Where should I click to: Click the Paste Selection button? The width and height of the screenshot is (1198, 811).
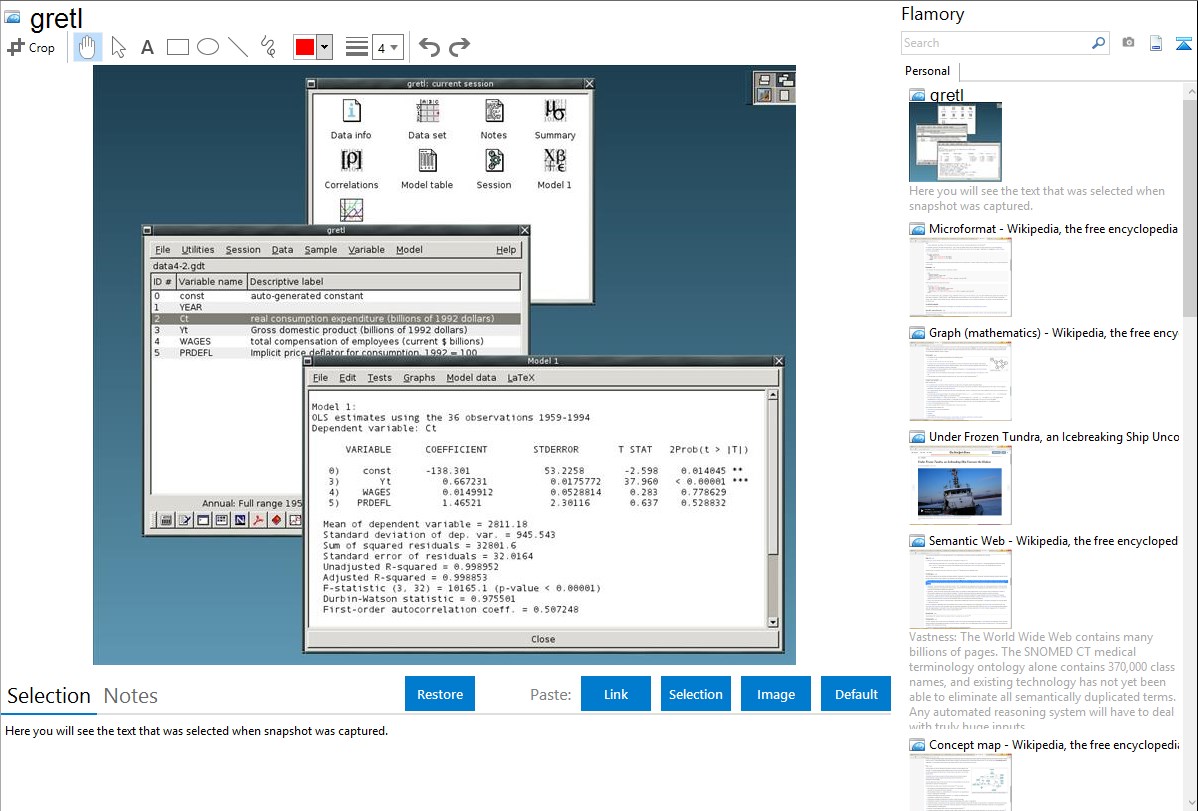pyautogui.click(x=695, y=694)
